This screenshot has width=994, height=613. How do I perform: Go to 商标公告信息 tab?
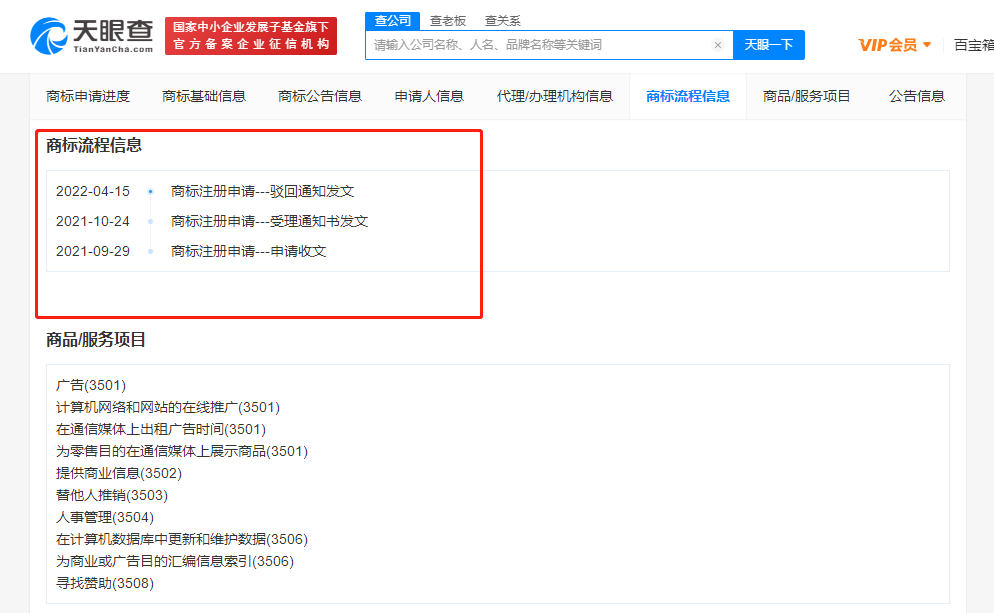(320, 96)
